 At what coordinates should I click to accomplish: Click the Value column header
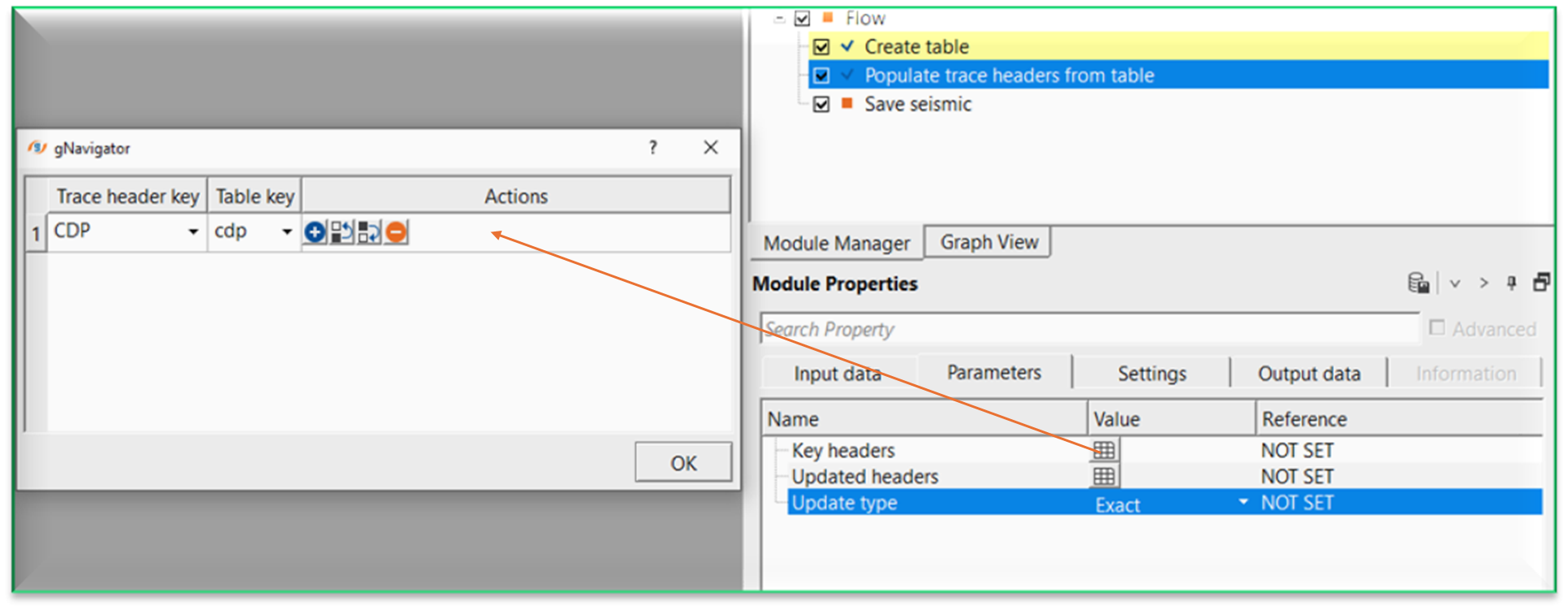point(1171,419)
